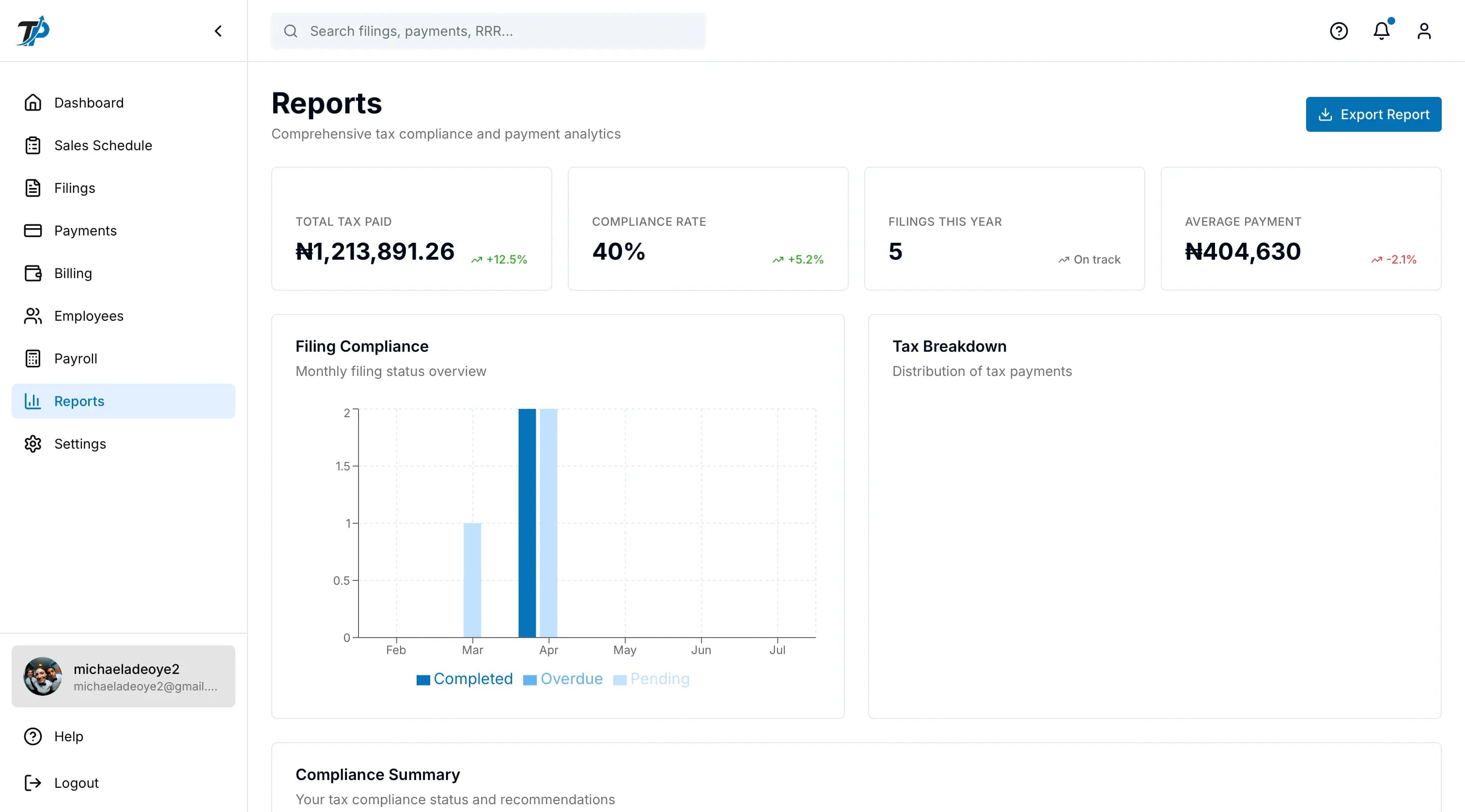
Task: Click the Employees people icon
Action: [33, 315]
